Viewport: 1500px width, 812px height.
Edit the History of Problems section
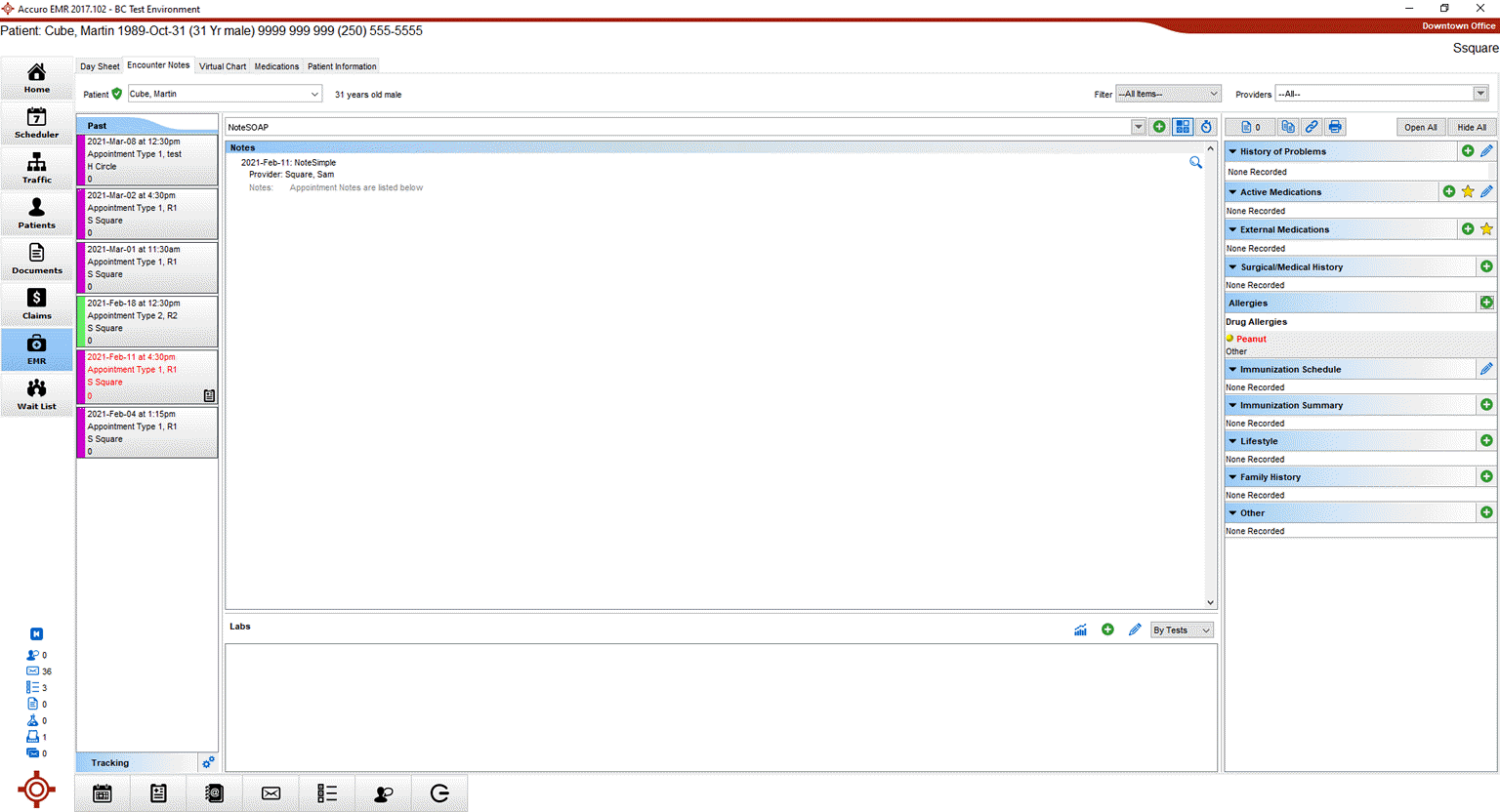click(x=1486, y=151)
